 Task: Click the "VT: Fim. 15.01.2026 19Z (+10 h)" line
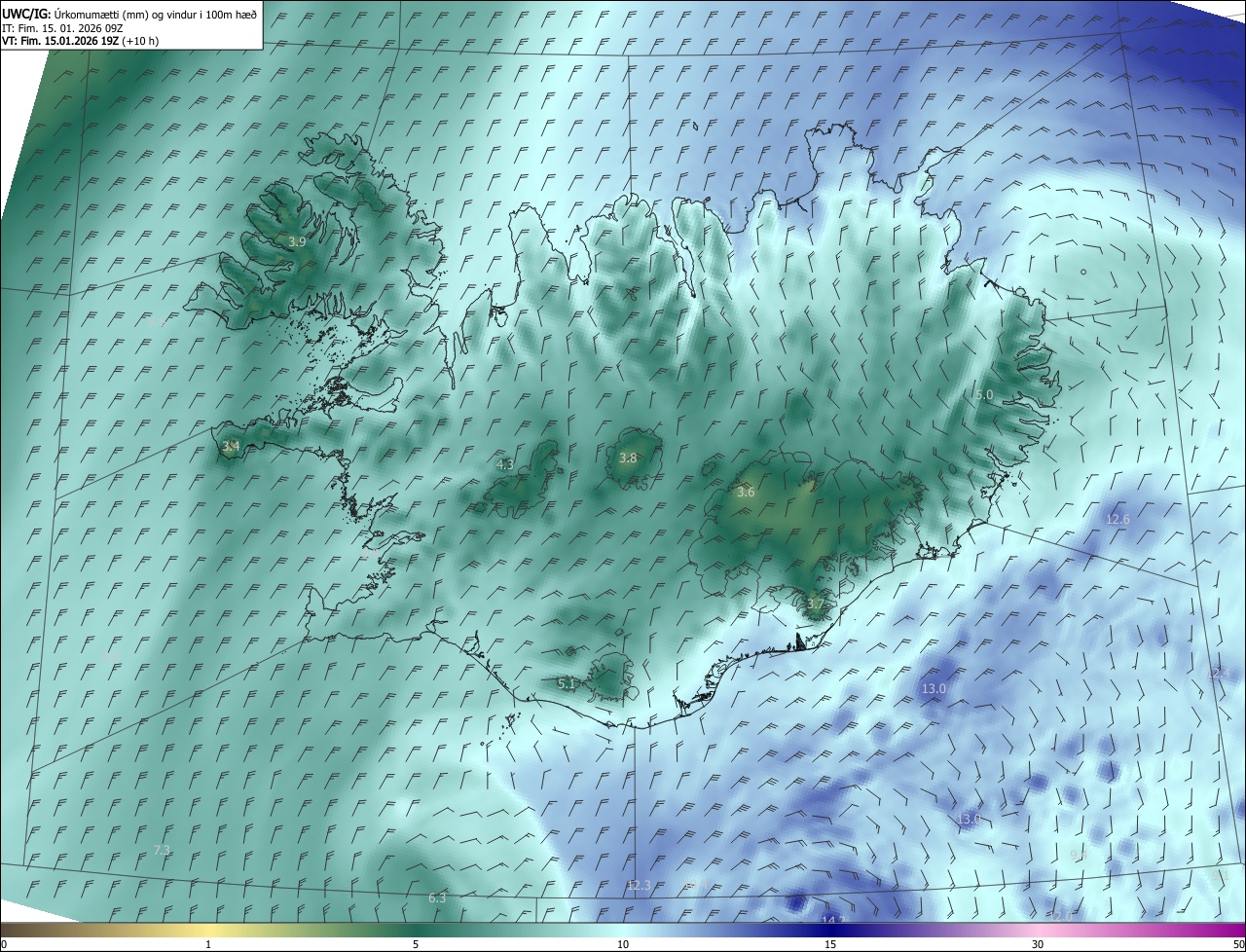coord(80,40)
